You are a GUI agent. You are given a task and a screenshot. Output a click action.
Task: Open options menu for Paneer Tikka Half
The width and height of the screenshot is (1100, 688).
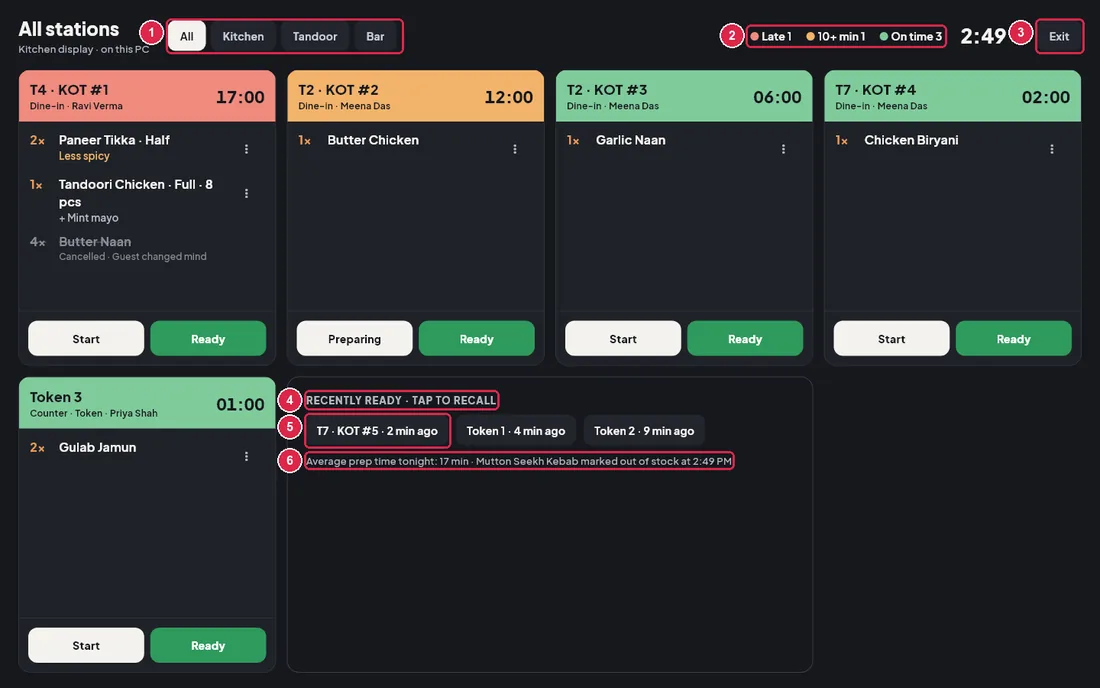tap(246, 149)
